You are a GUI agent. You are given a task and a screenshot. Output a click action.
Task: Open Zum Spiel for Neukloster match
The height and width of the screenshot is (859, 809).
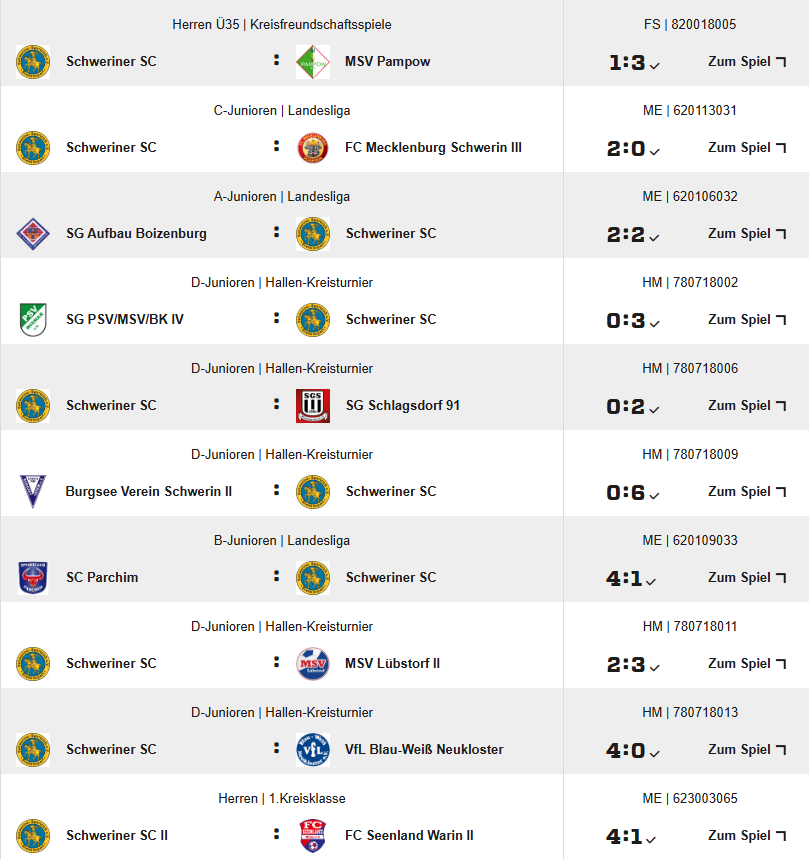747,750
